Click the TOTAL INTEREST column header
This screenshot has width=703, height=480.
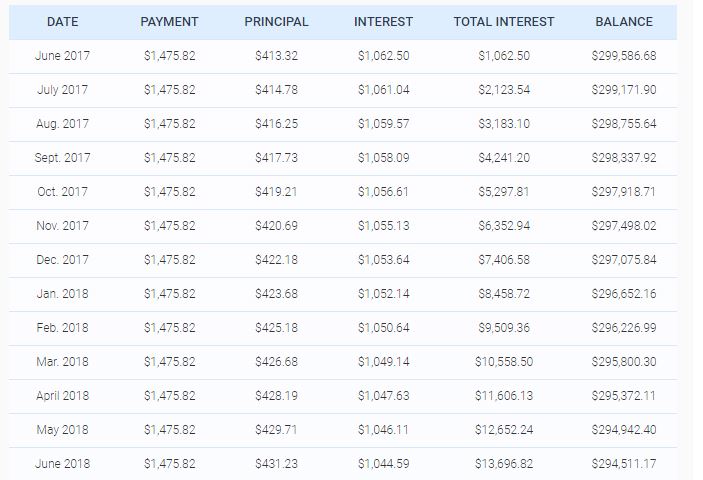pyautogui.click(x=503, y=22)
